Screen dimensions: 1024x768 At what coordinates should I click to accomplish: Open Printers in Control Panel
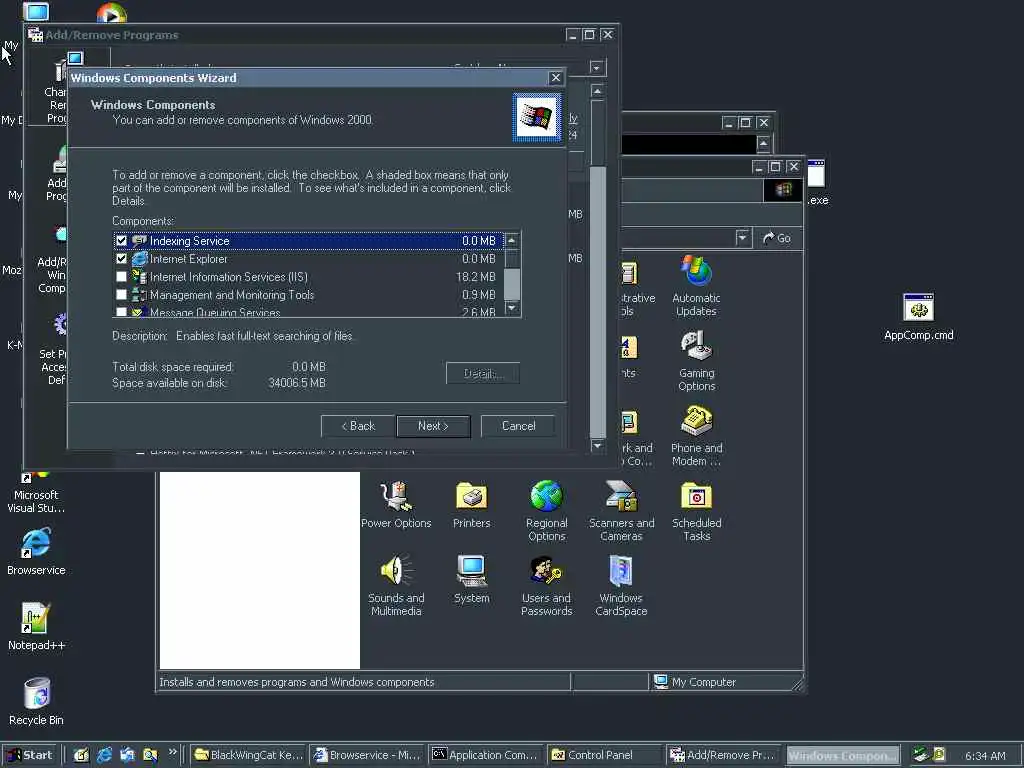(x=472, y=505)
